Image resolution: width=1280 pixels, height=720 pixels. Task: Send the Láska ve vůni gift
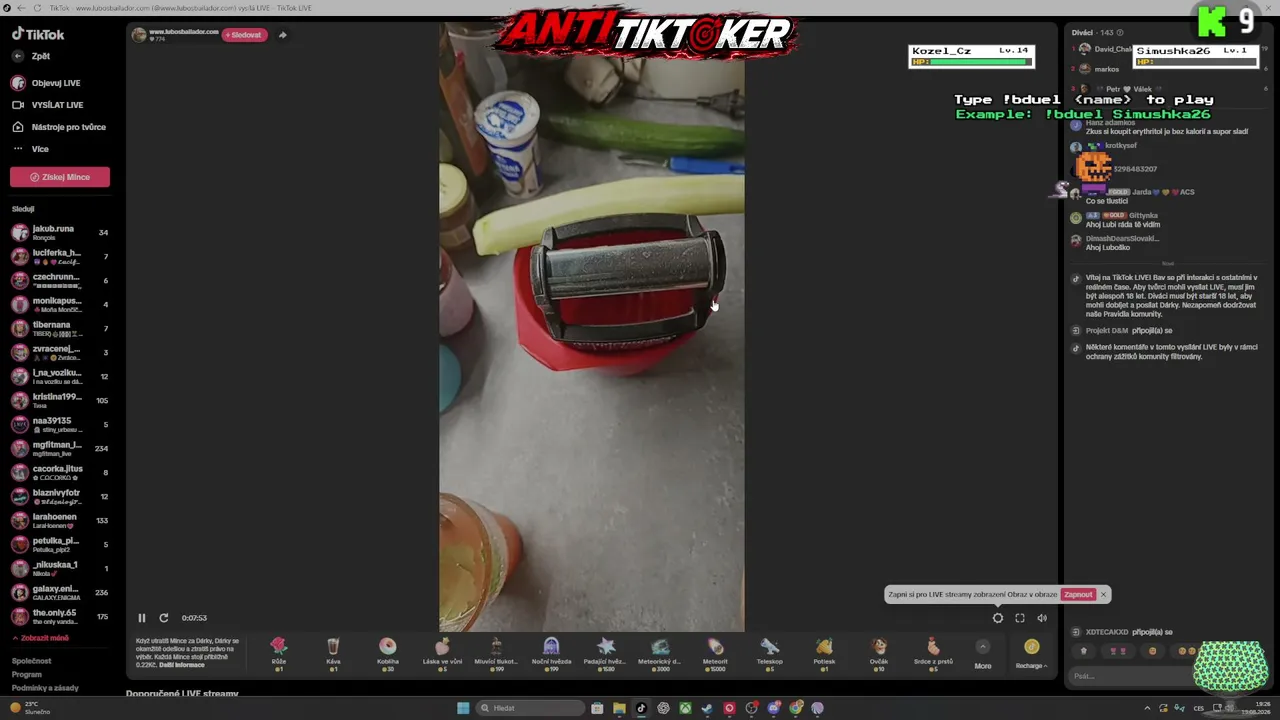(x=442, y=653)
